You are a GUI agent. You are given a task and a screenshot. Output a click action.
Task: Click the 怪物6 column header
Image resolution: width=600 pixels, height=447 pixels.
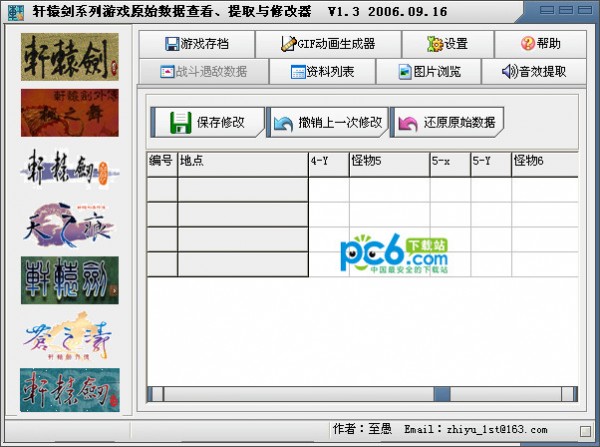(545, 164)
